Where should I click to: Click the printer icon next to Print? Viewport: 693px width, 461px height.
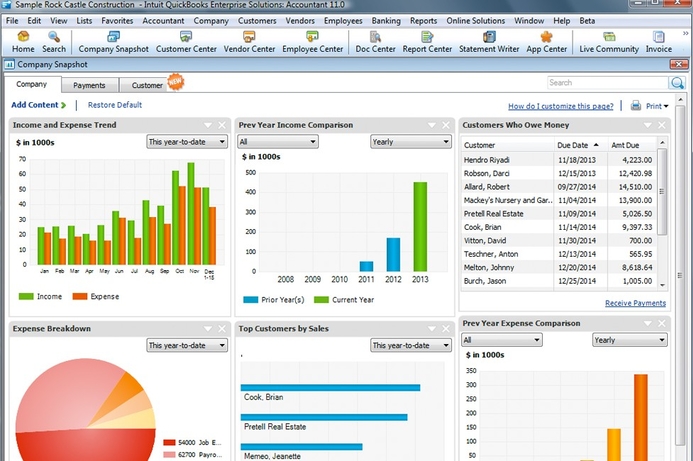pos(636,106)
